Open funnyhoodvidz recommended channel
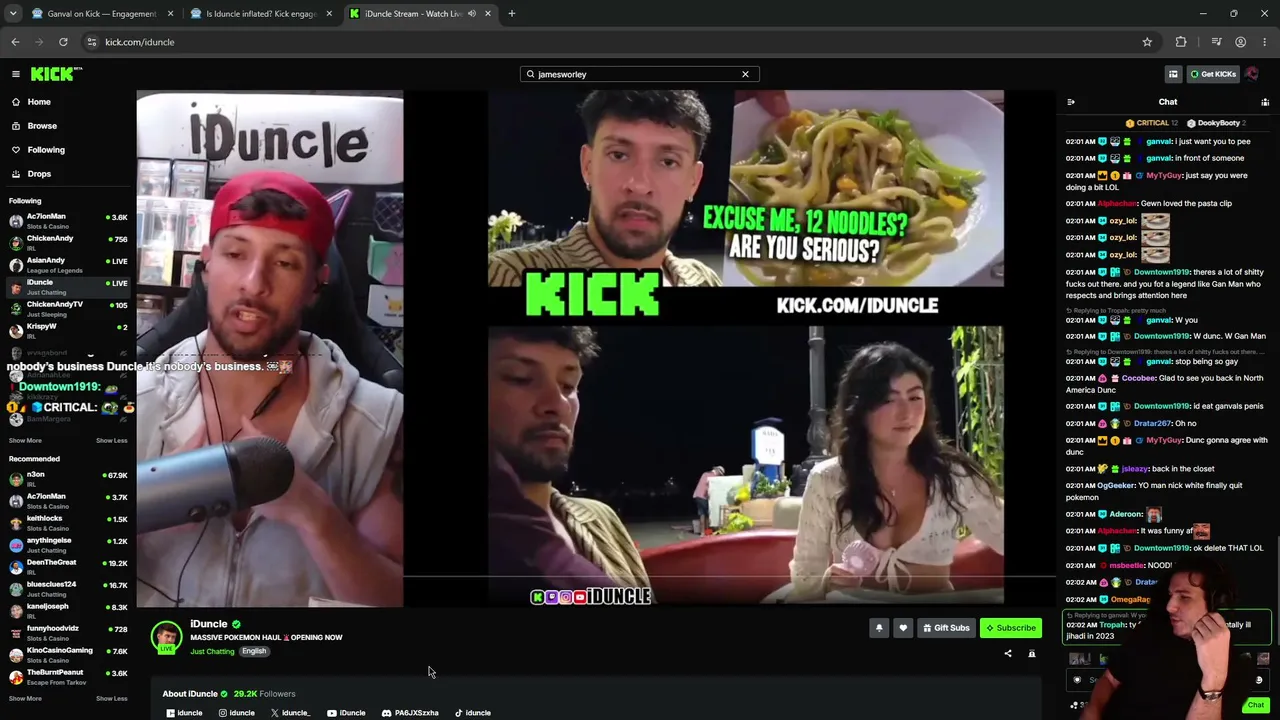This screenshot has height=720, width=1280. tap(68, 632)
